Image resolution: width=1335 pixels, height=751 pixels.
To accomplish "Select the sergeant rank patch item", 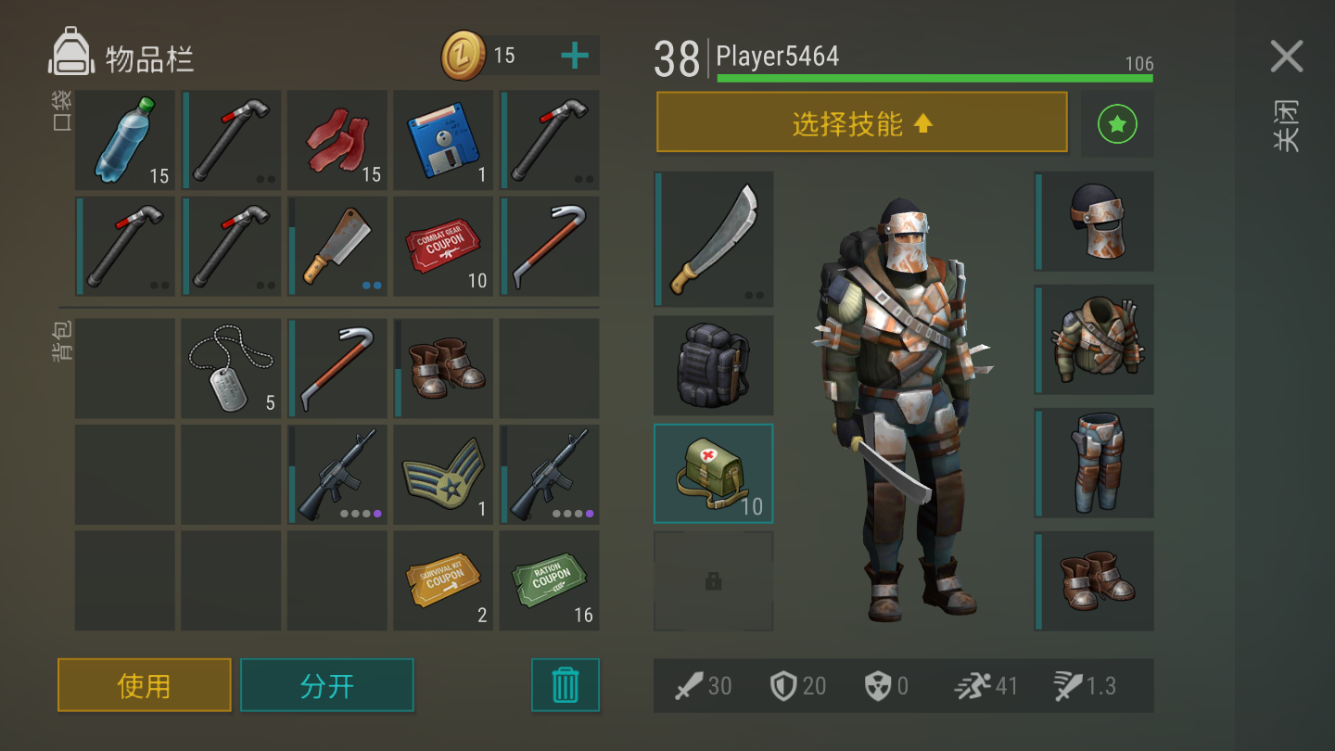I will tap(443, 474).
